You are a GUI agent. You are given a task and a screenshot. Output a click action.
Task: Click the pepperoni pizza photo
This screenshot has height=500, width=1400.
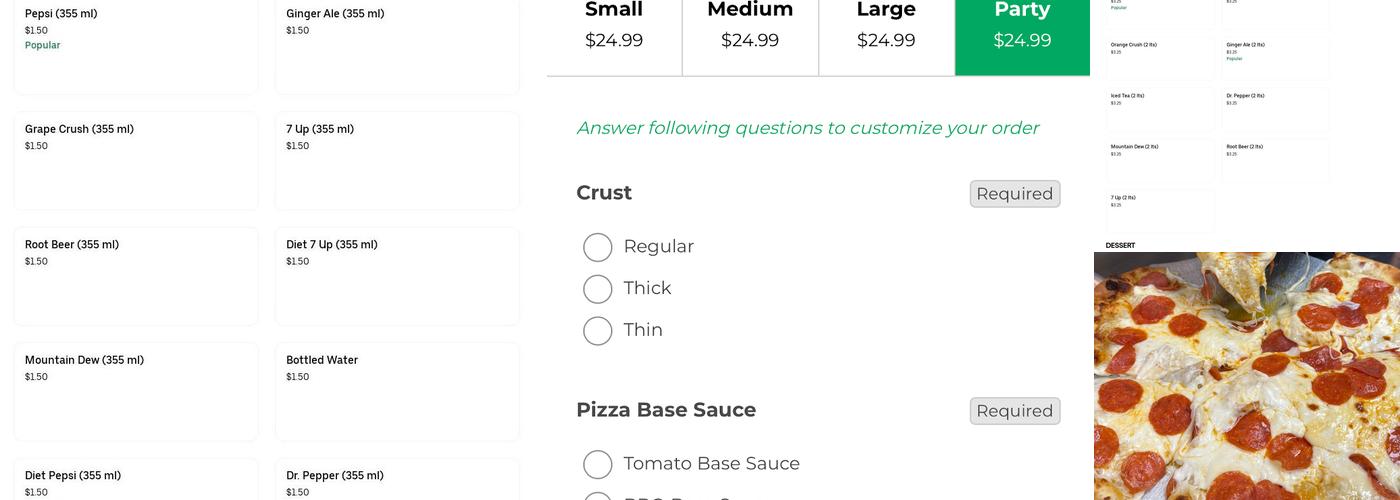1247,376
